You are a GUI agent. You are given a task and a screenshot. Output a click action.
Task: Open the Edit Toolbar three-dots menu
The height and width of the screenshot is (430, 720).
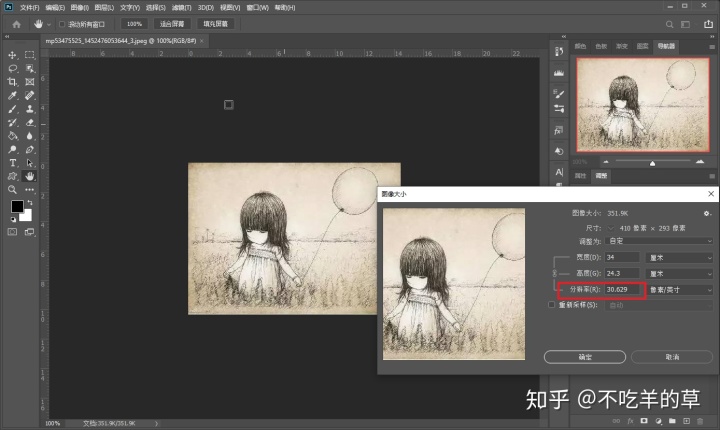(30, 189)
